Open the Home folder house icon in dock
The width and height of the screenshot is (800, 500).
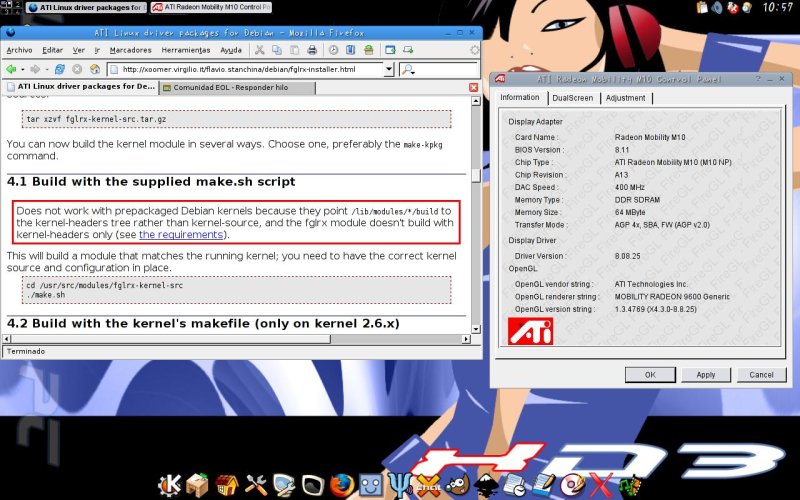[x=227, y=485]
